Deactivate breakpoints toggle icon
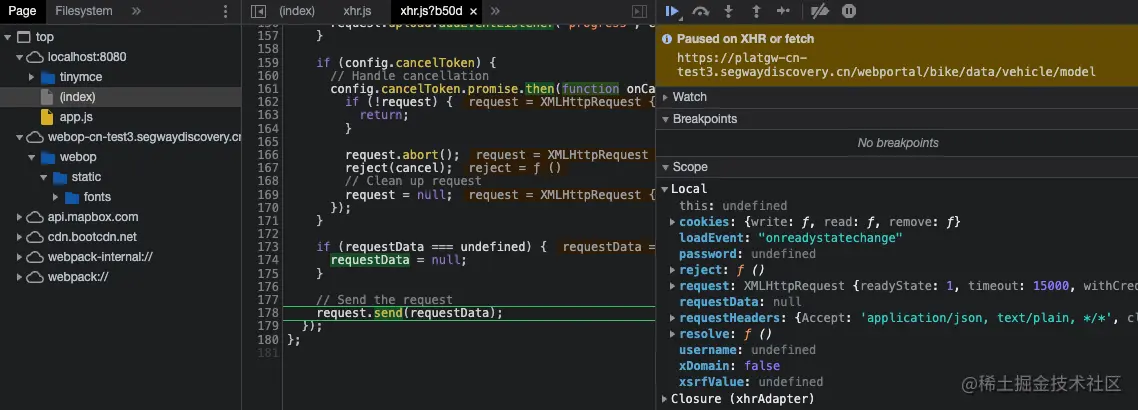 click(x=820, y=11)
